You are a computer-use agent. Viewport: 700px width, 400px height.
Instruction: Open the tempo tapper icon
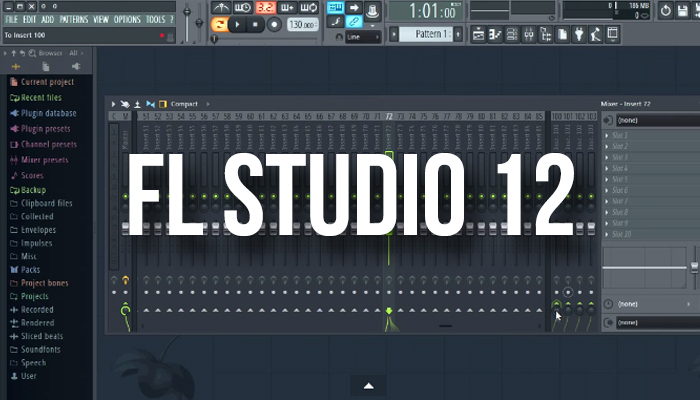pyautogui.click(x=596, y=34)
